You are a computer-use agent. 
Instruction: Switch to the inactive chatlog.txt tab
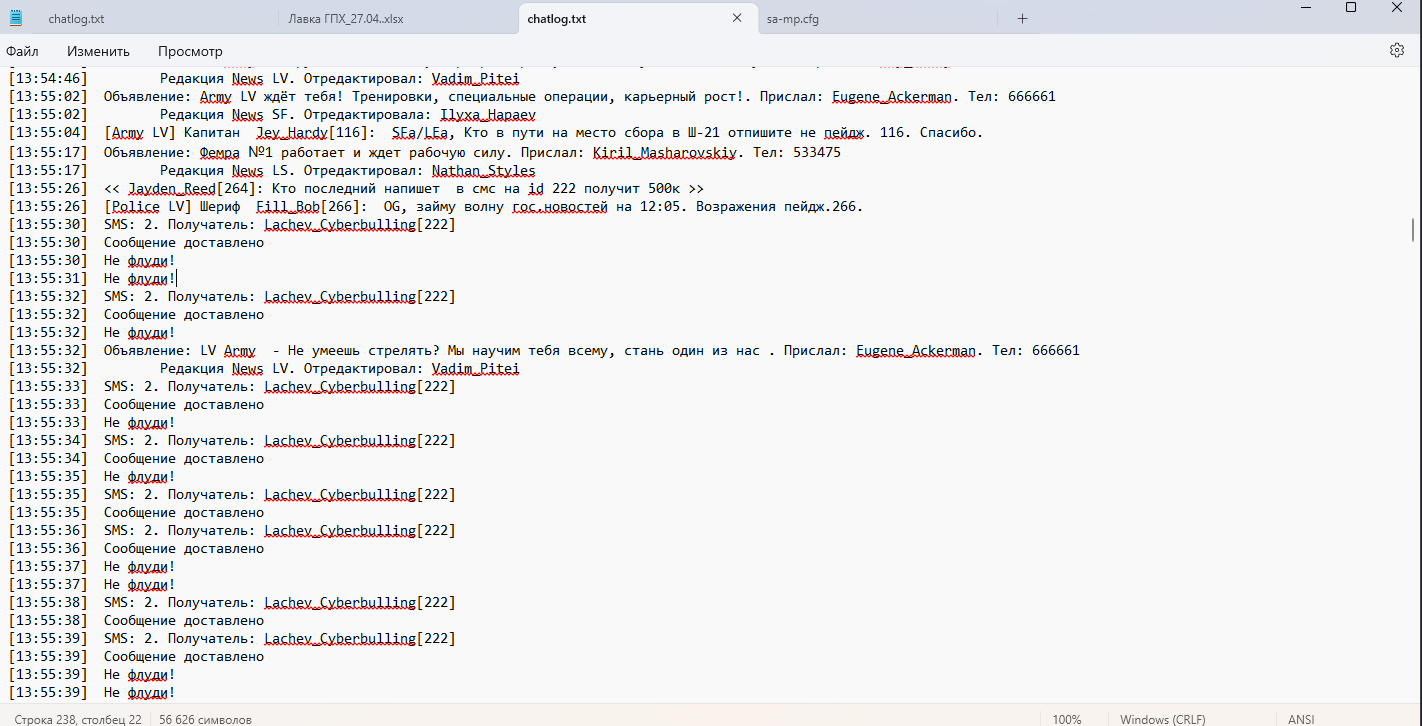76,19
